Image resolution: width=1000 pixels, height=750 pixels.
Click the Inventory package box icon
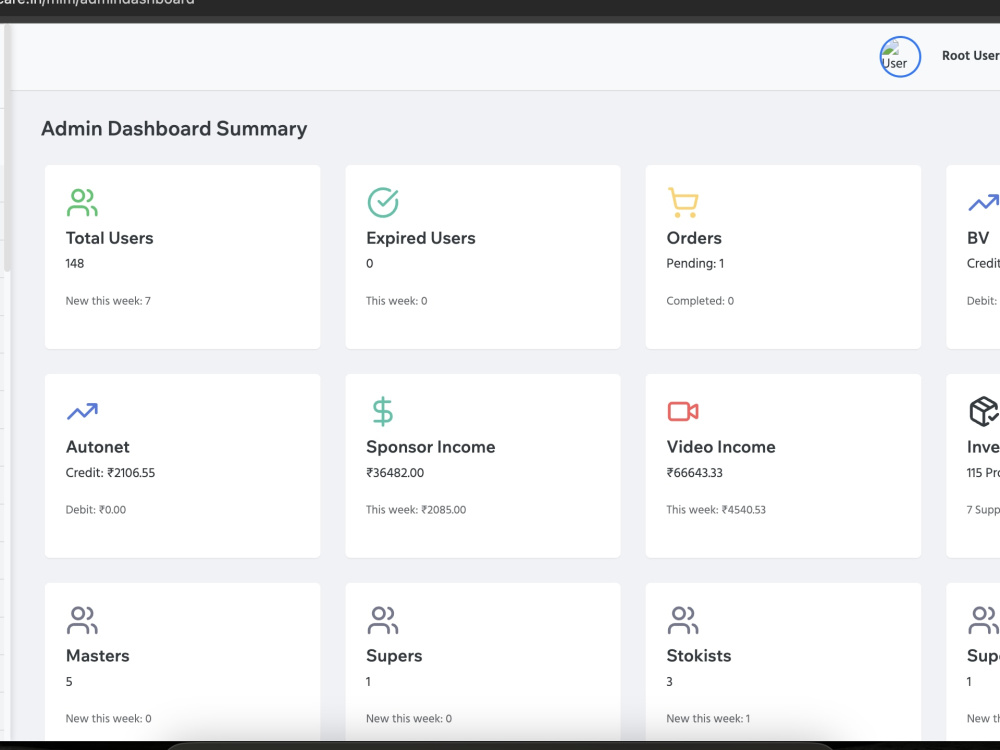pos(983,411)
